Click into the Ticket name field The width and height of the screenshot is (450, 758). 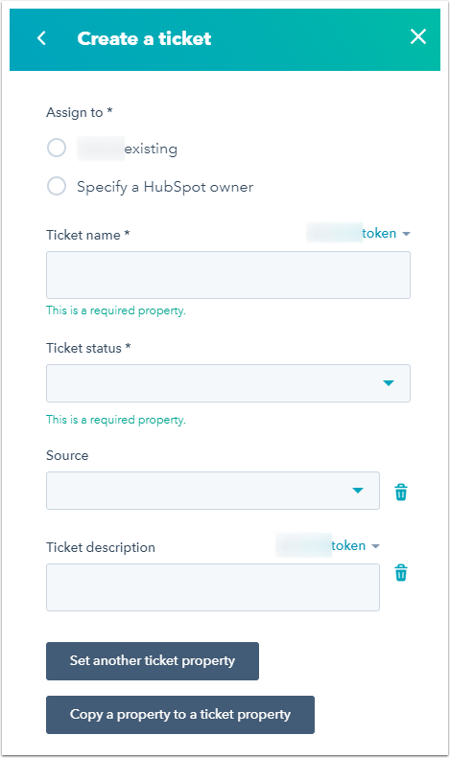coord(228,275)
